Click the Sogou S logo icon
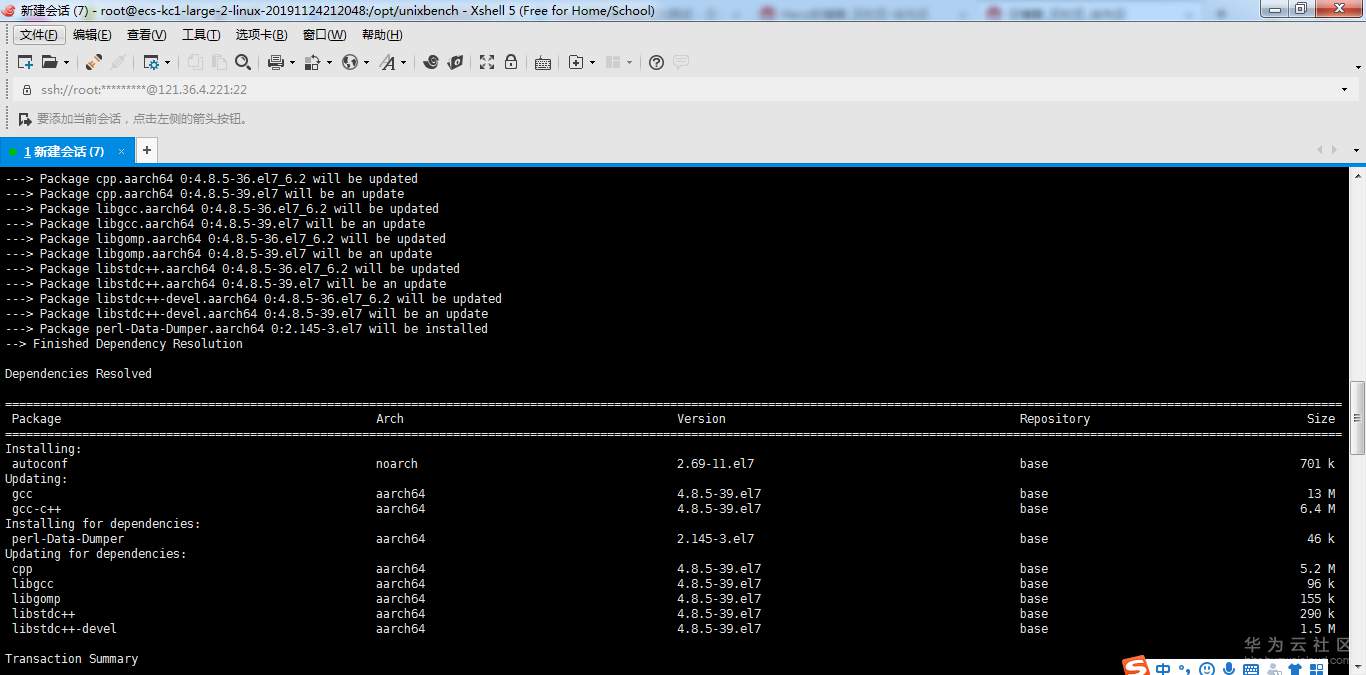 1135,666
